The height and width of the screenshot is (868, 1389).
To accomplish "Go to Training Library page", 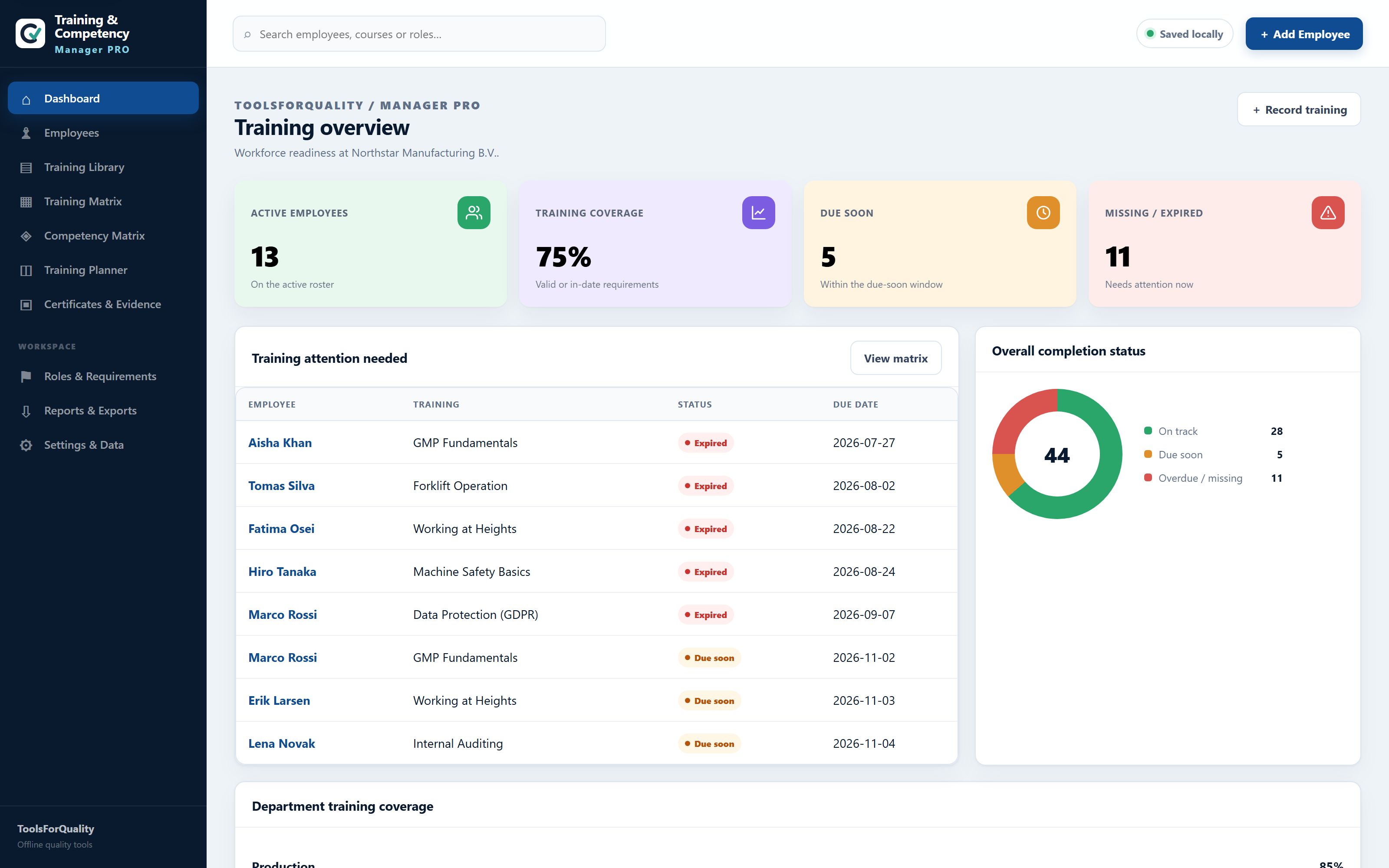I will point(103,168).
